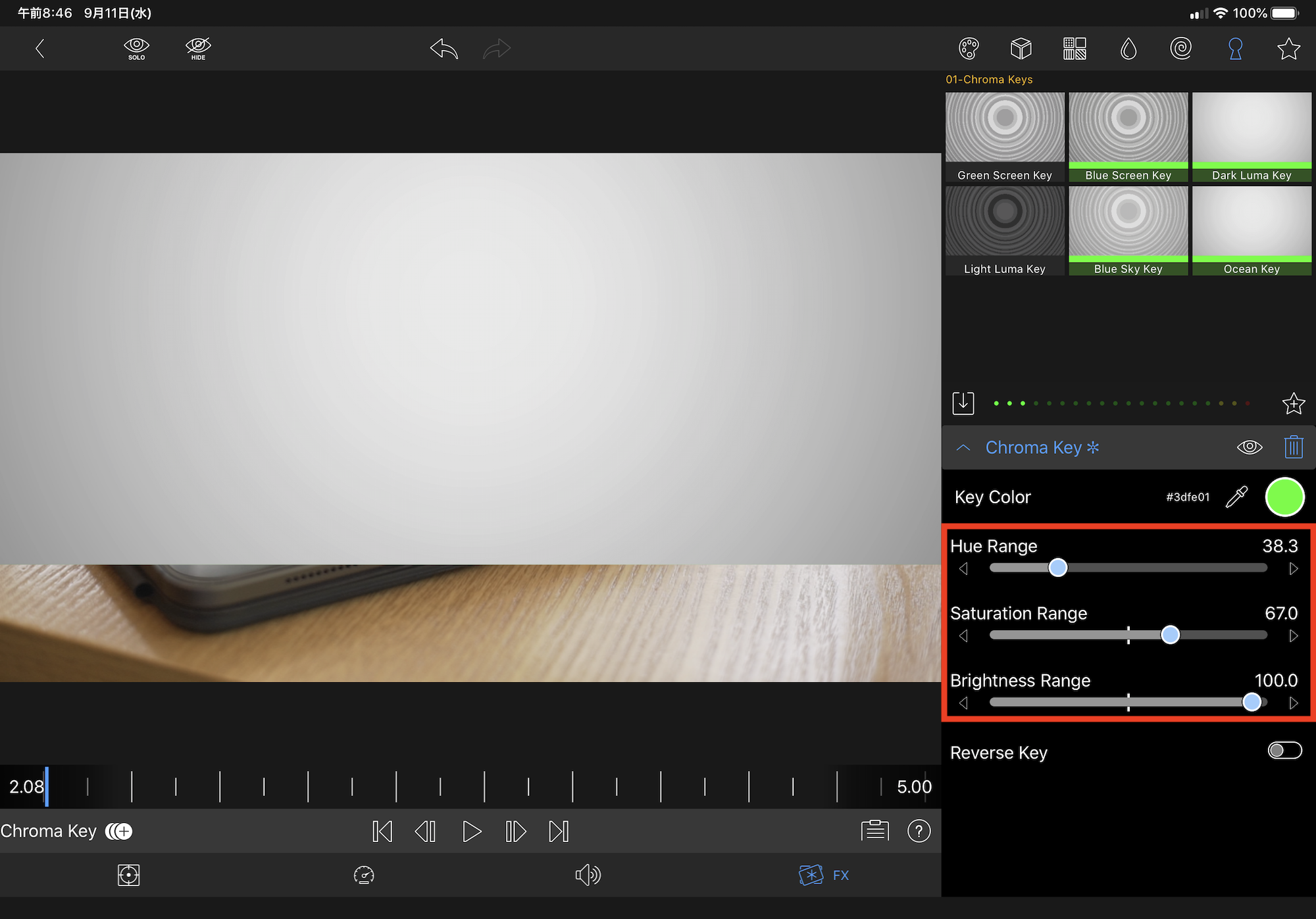Enable Solo view mode

(x=136, y=48)
